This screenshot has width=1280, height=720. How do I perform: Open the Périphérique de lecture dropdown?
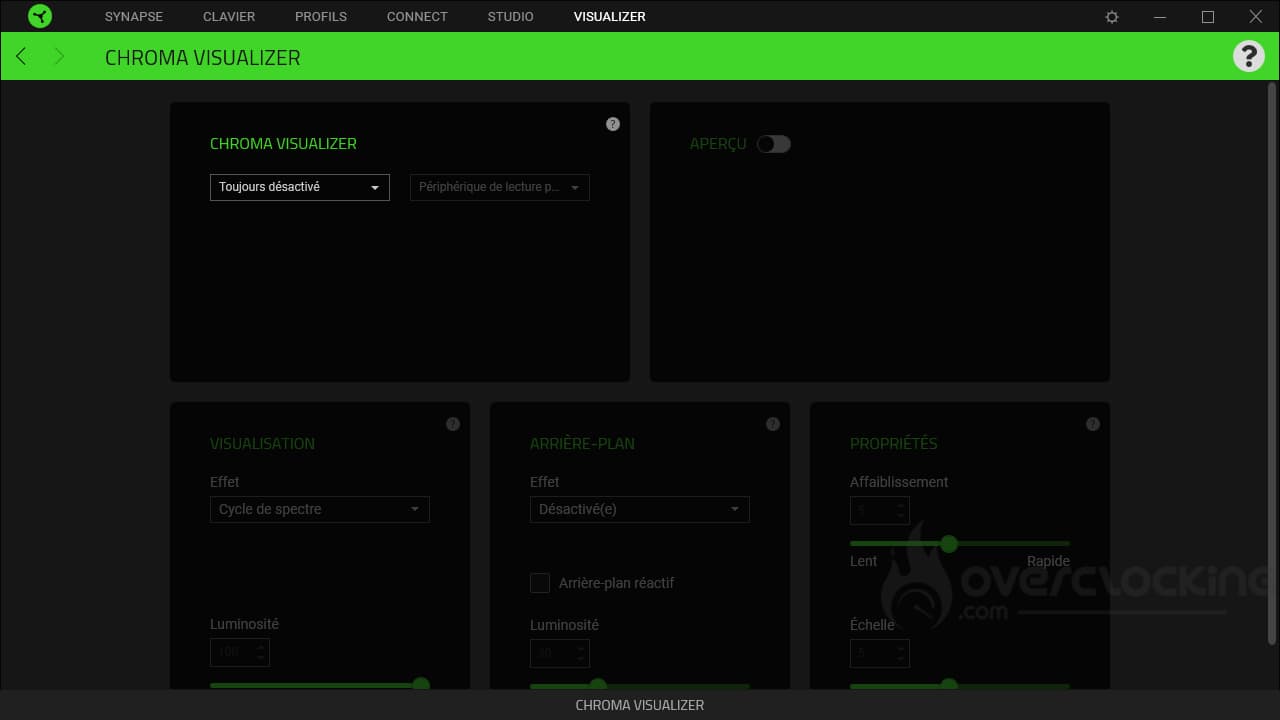(x=500, y=187)
